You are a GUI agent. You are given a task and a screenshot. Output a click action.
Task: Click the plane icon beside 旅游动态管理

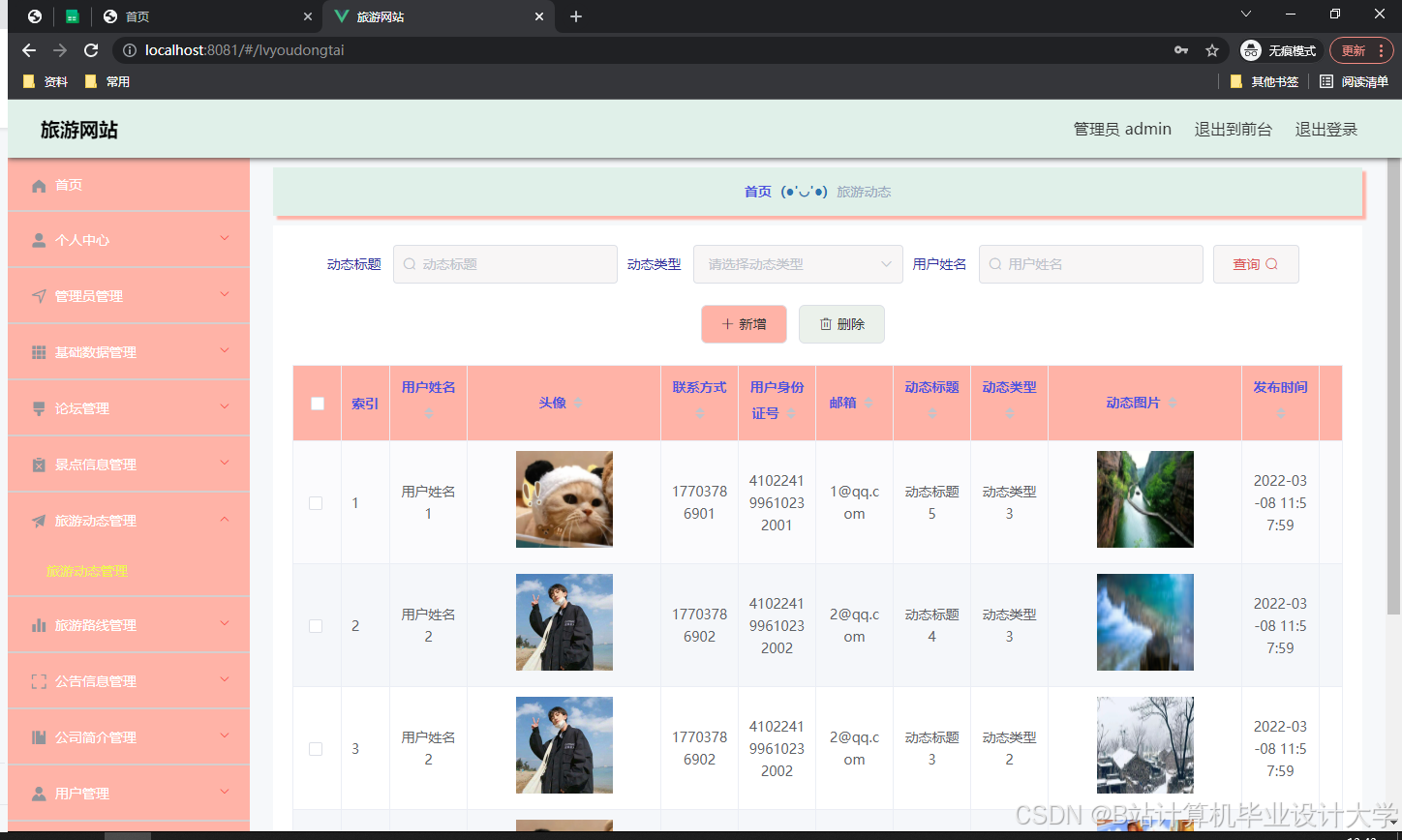(x=39, y=521)
